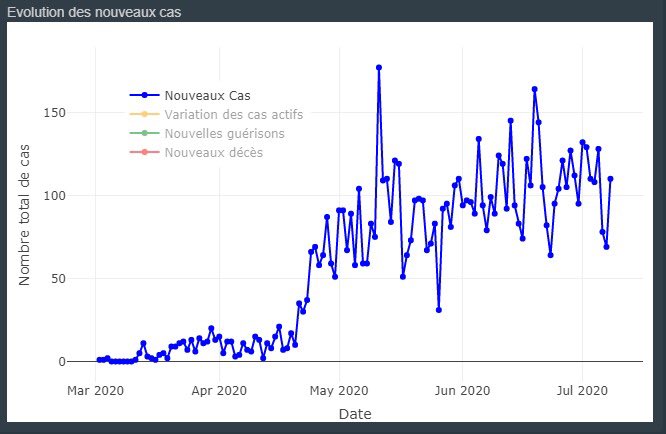Click the Jul 2020 x-axis label
Image resolution: width=666 pixels, height=434 pixels.
[582, 391]
